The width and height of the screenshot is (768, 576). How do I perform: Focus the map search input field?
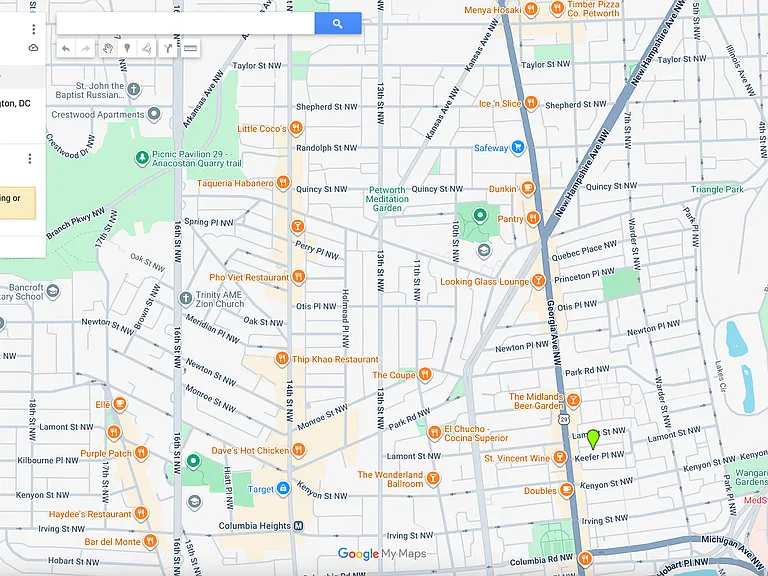point(186,24)
